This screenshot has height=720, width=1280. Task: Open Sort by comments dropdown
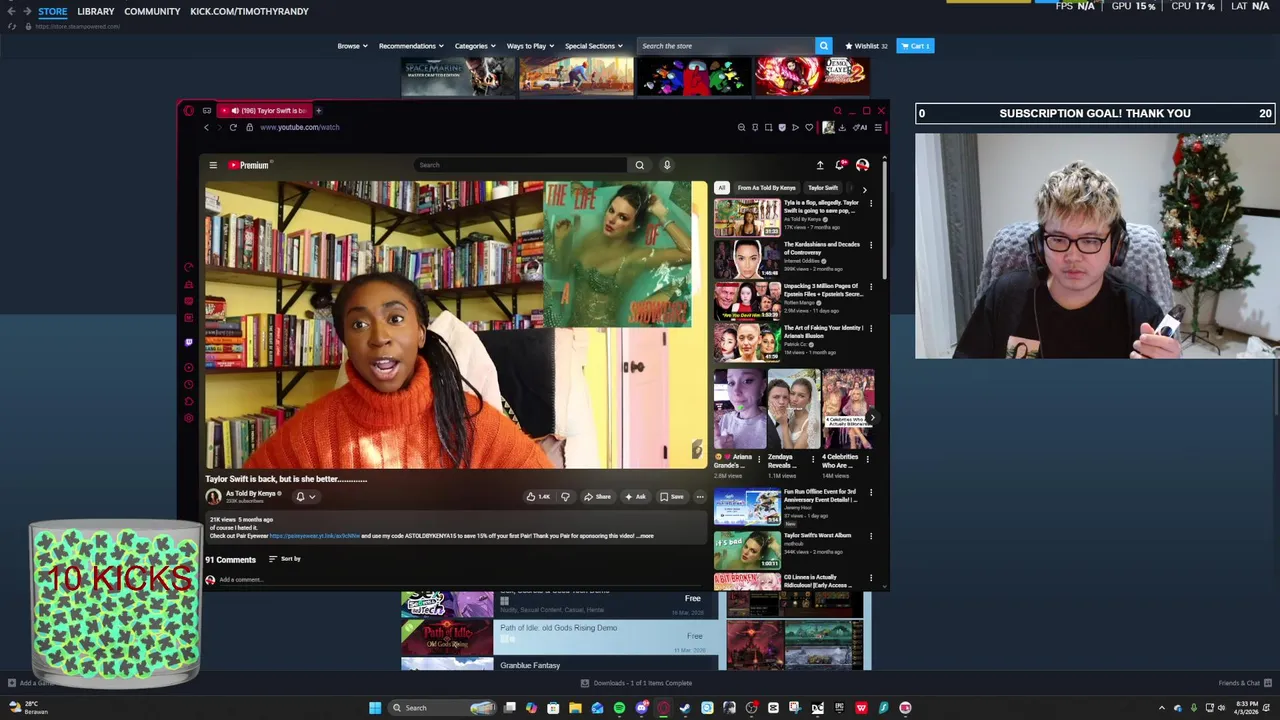(x=285, y=559)
